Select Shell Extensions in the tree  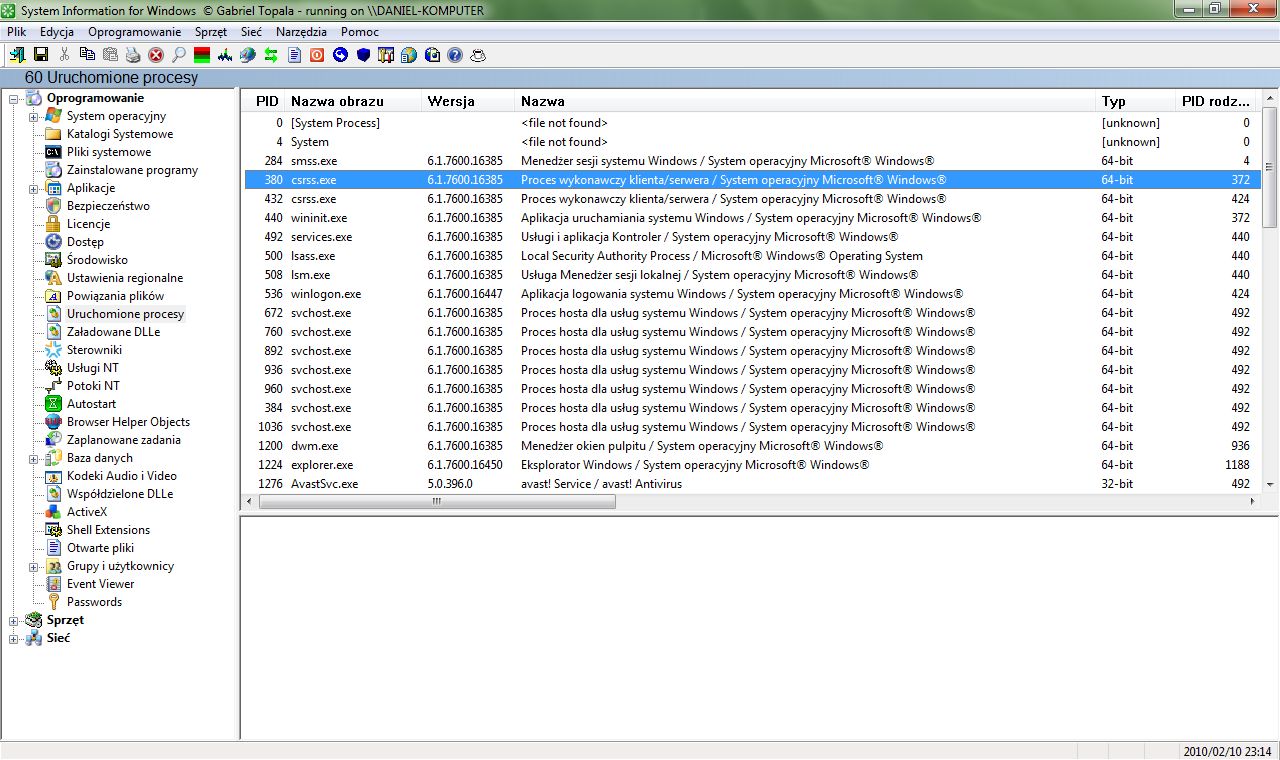[x=108, y=530]
